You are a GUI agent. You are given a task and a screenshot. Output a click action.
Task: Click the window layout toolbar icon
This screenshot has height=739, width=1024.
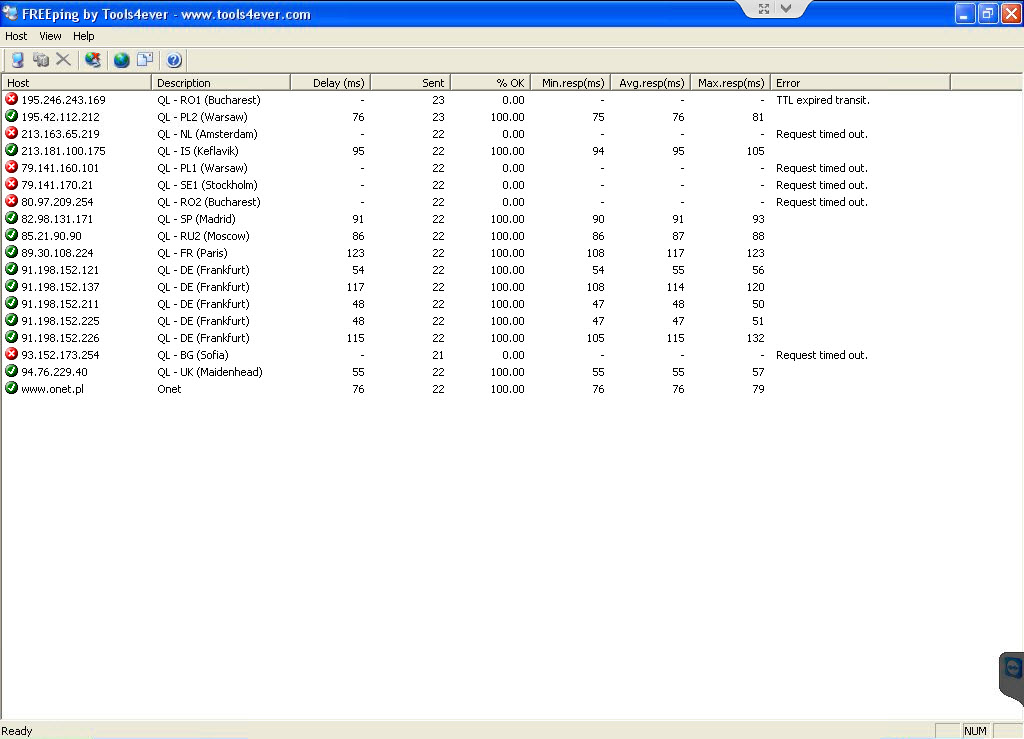(x=145, y=60)
